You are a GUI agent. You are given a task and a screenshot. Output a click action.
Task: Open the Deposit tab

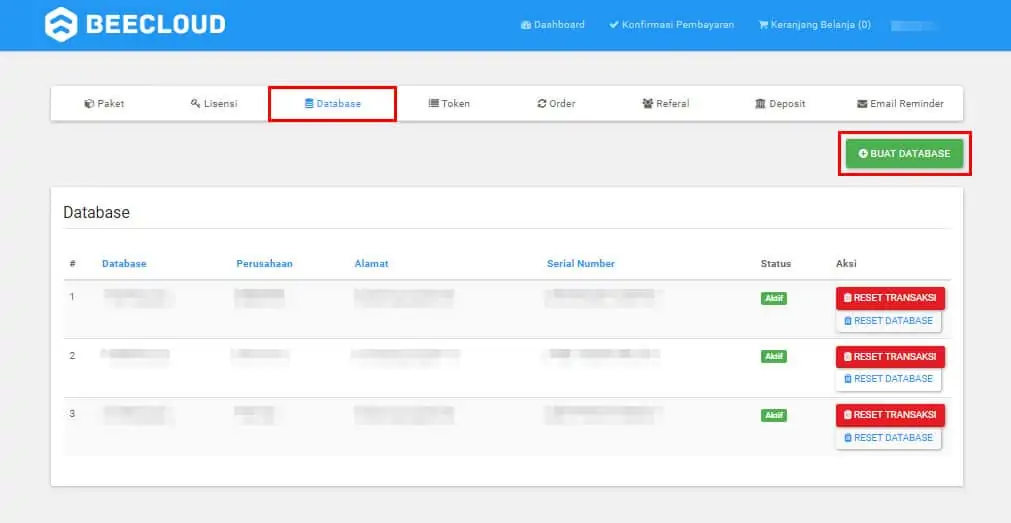780,103
